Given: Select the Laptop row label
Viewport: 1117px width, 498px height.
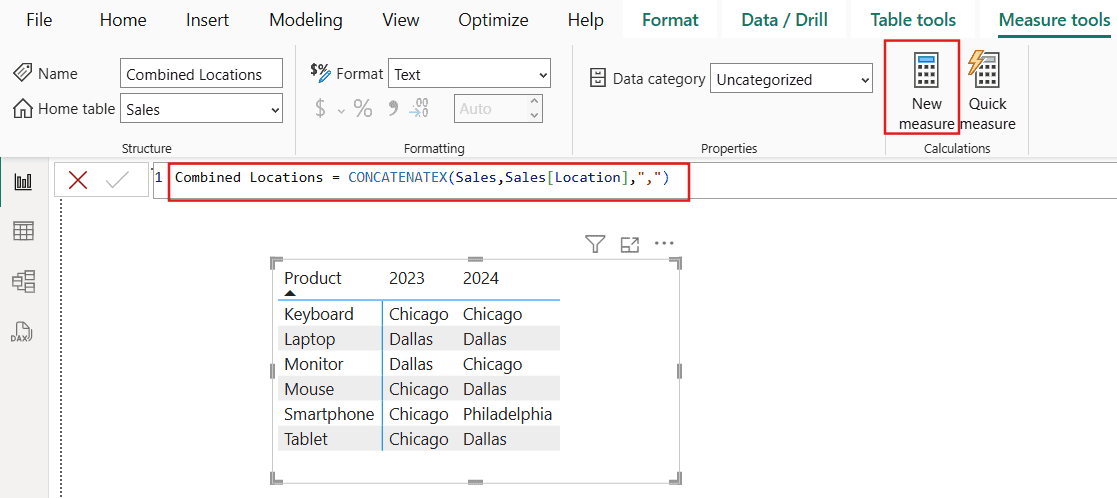Looking at the screenshot, I should pos(309,339).
